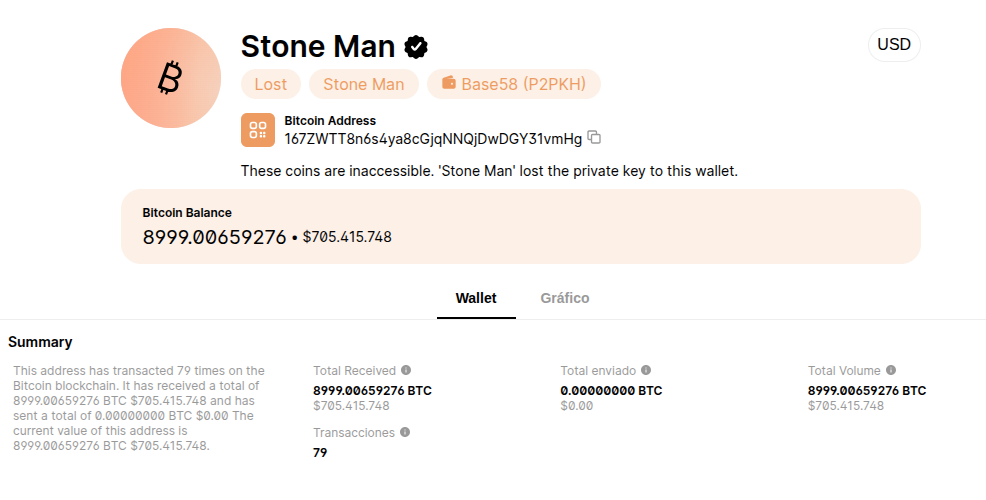
Task: Click the round Bitcoin logo avatar
Action: [171, 78]
